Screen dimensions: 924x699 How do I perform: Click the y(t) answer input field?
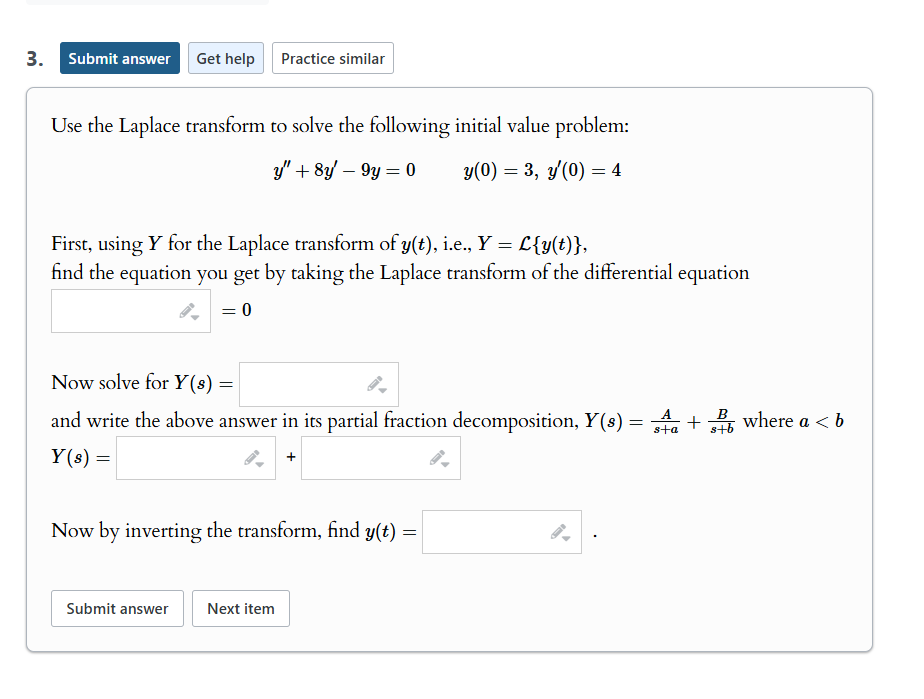click(490, 531)
